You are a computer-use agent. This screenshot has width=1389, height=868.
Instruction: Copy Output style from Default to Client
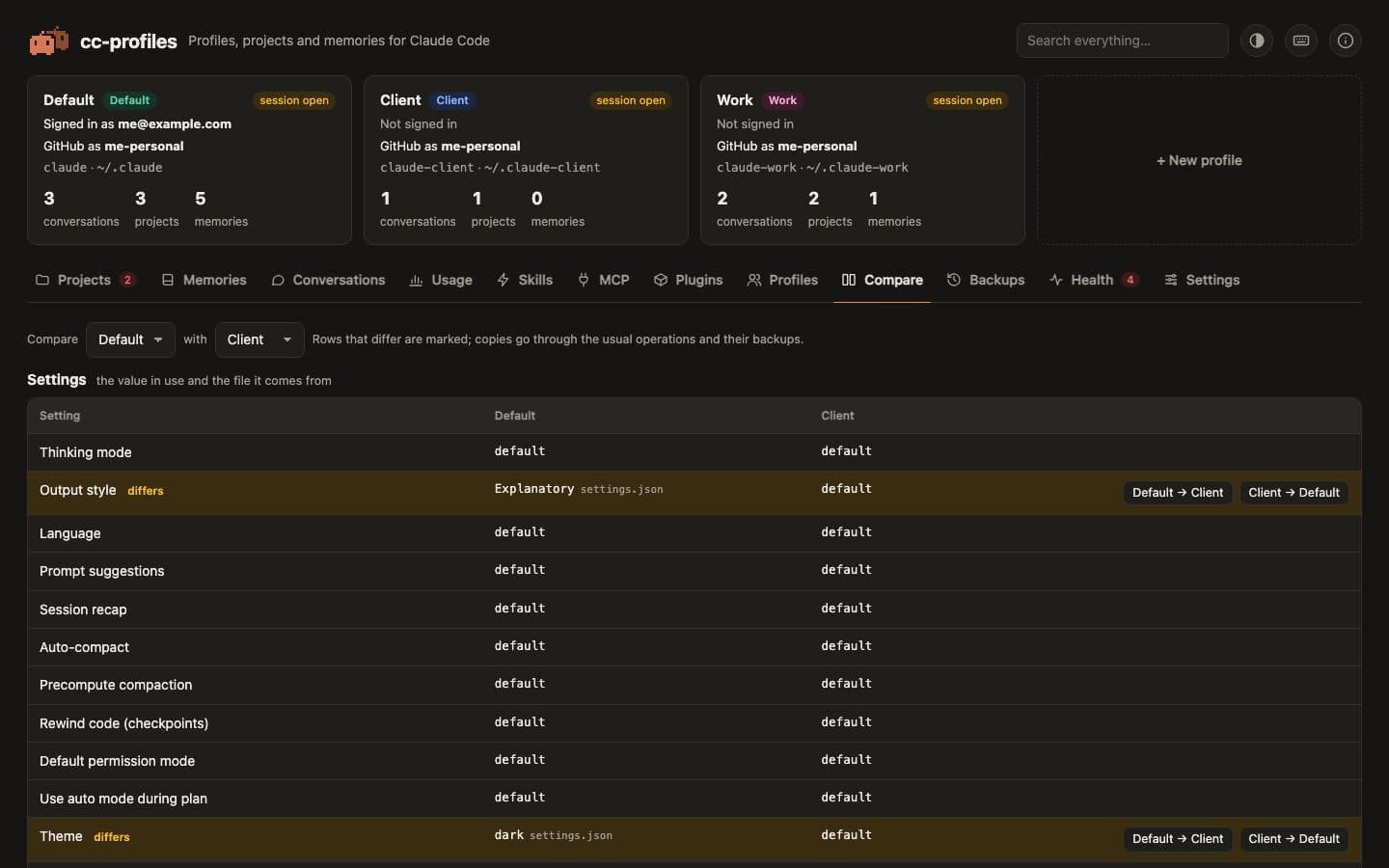pyautogui.click(x=1178, y=493)
